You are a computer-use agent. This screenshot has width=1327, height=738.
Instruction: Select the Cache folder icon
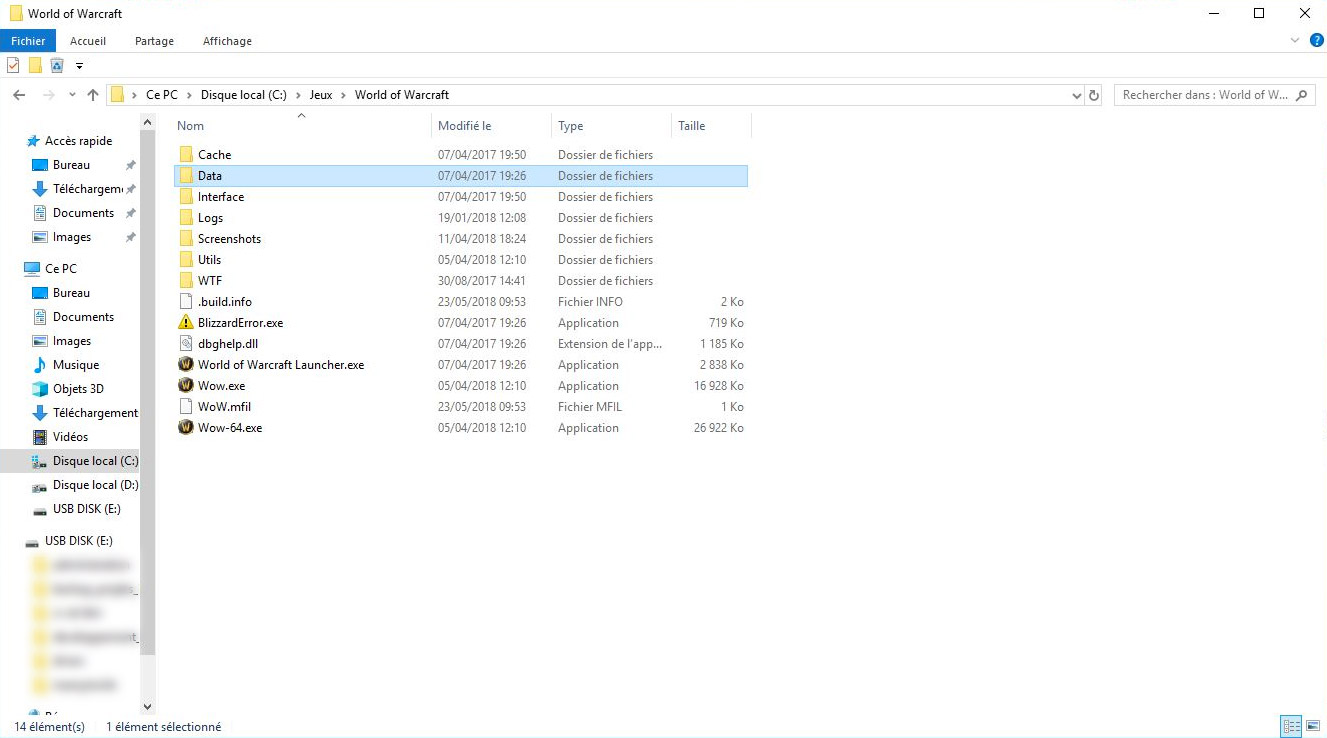(x=186, y=155)
